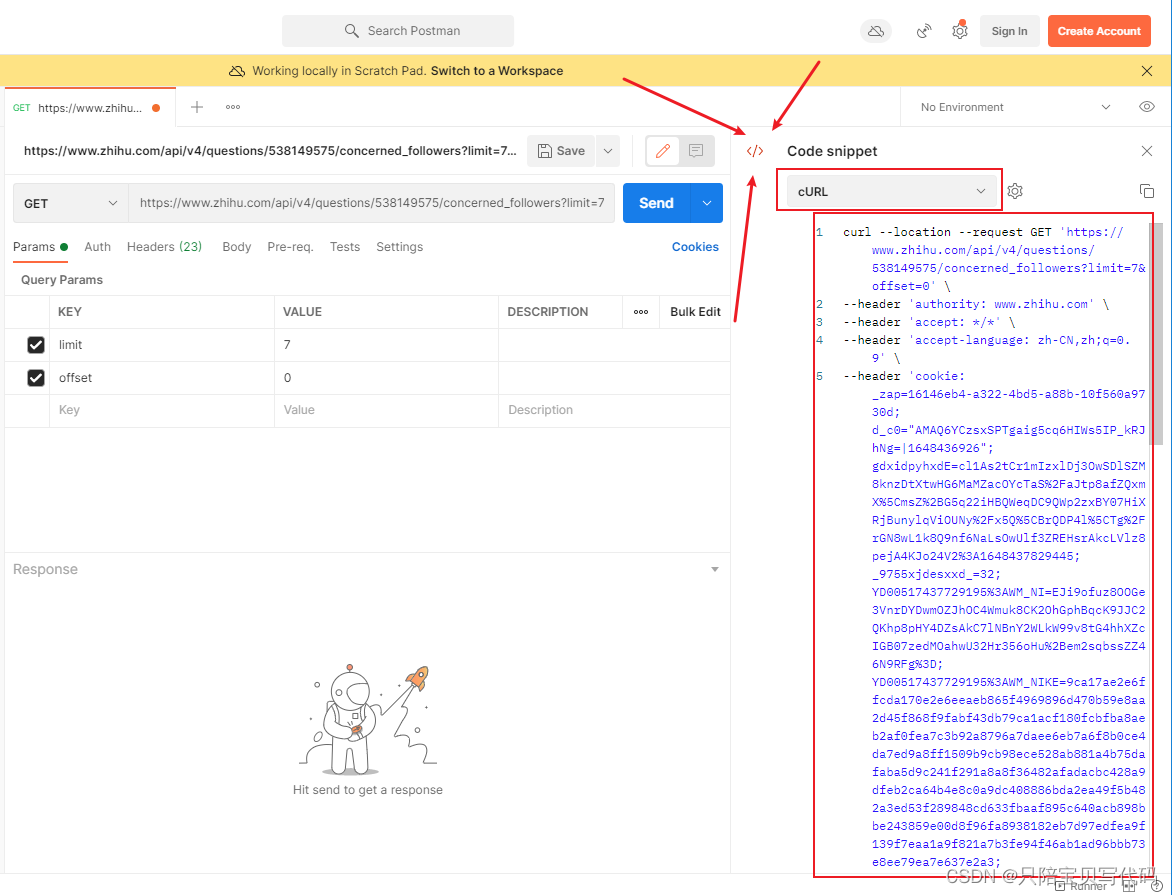Uncheck the offset parameter checkbox
1172x895 pixels.
[35, 378]
